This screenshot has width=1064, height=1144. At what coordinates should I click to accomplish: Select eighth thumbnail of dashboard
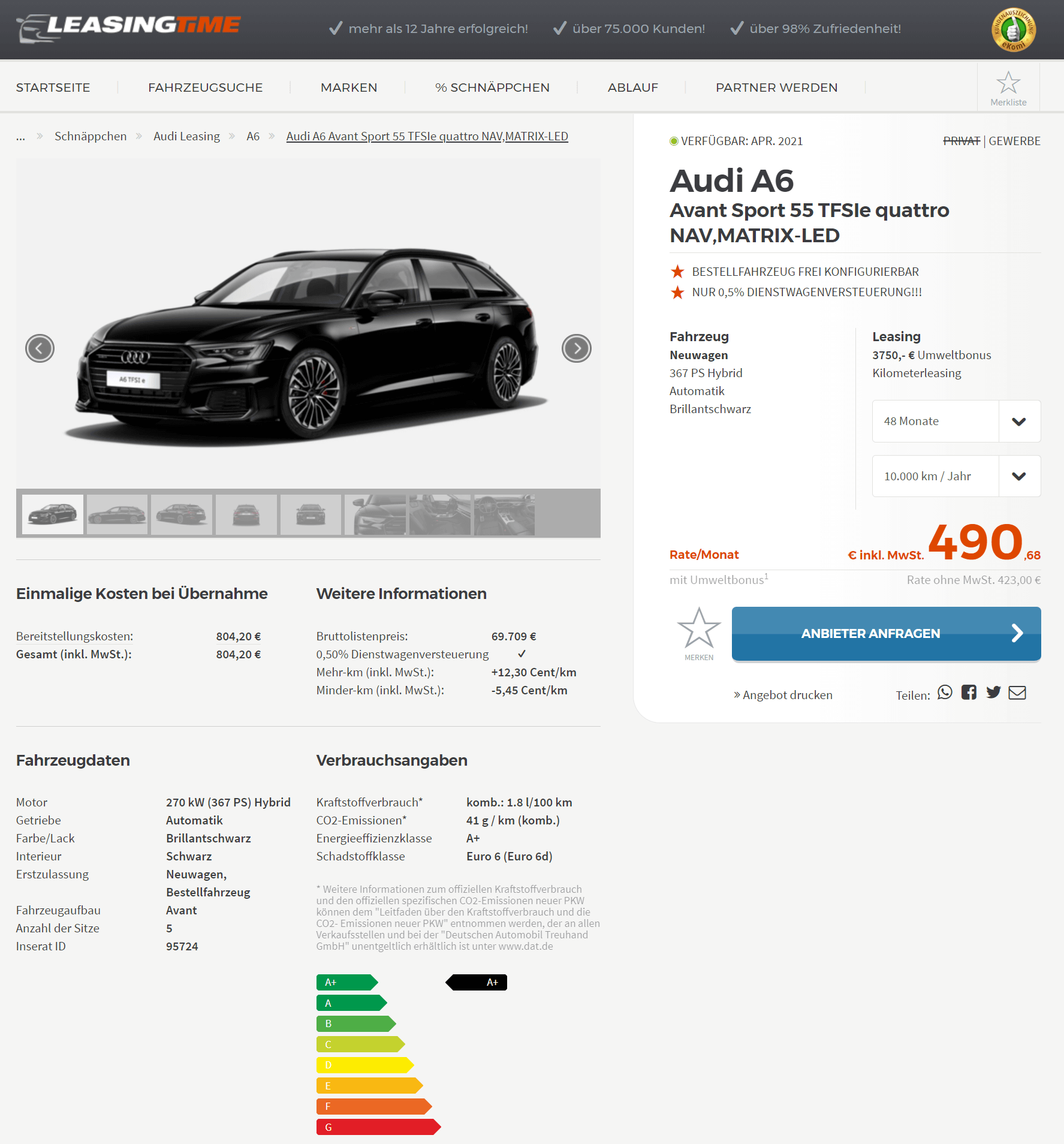click(x=504, y=514)
